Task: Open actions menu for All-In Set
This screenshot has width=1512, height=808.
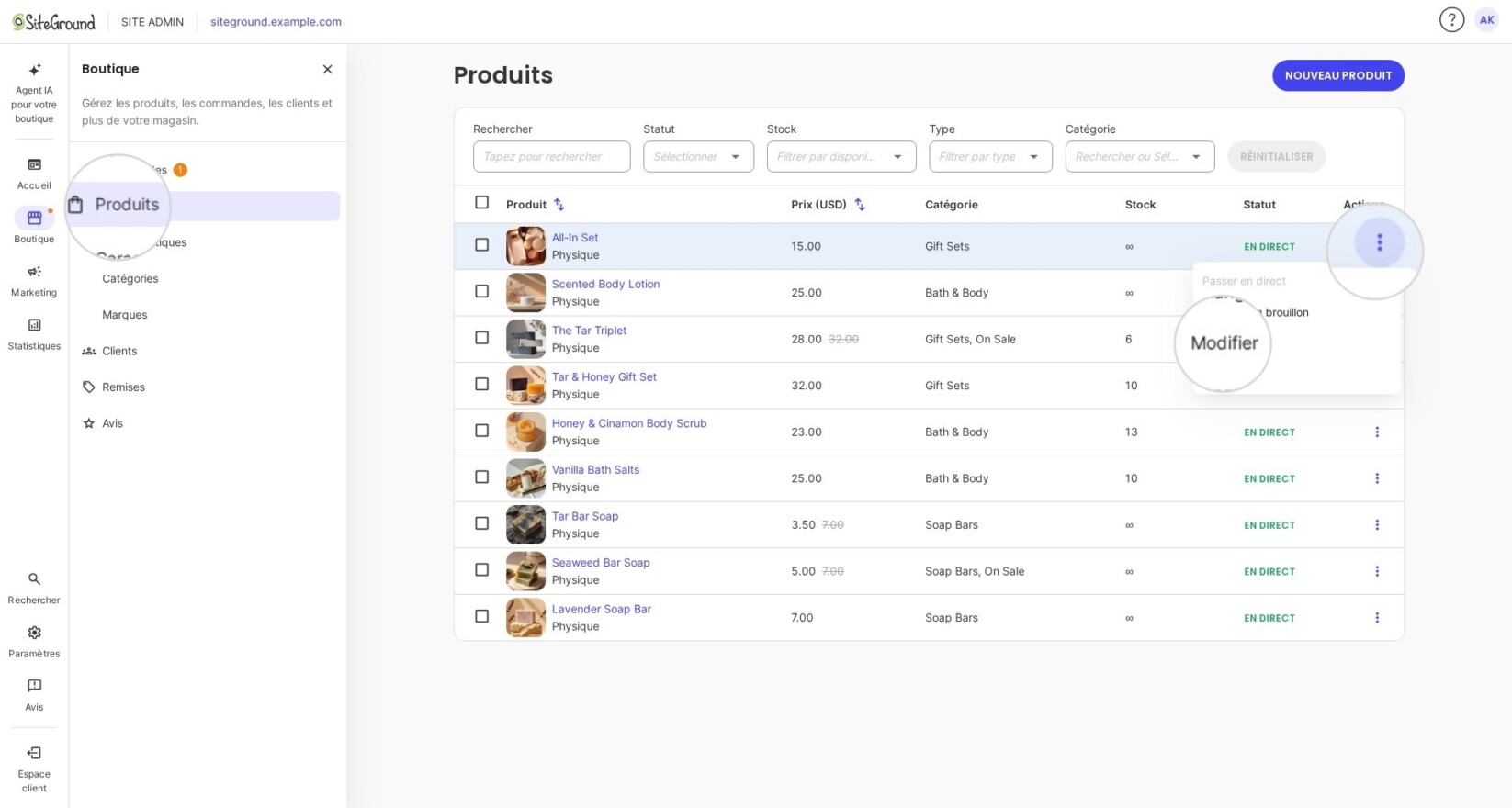Action: point(1379,242)
